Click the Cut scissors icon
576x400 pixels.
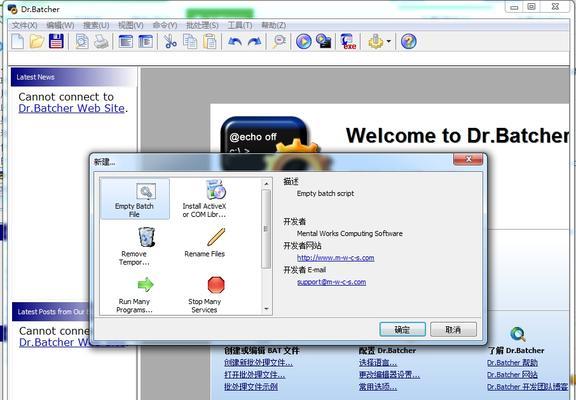tap(170, 41)
